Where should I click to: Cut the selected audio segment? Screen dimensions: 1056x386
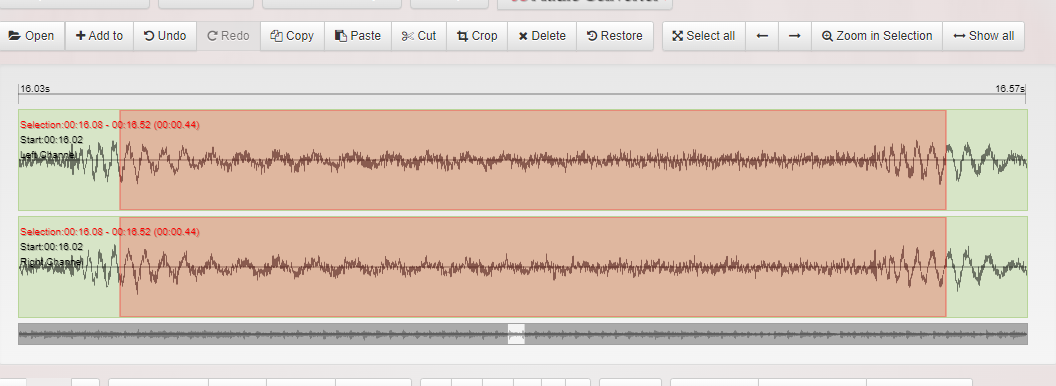click(419, 36)
